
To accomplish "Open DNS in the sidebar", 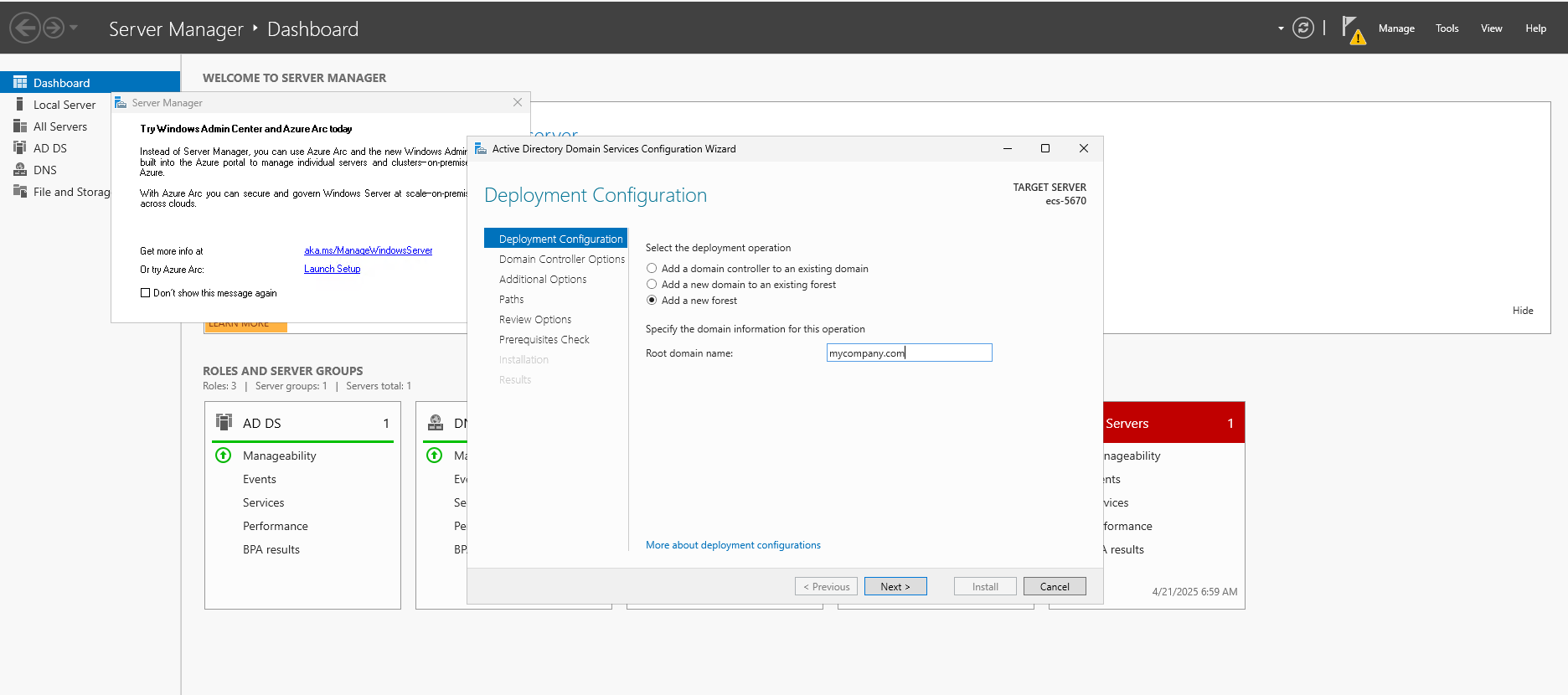I will (44, 170).
